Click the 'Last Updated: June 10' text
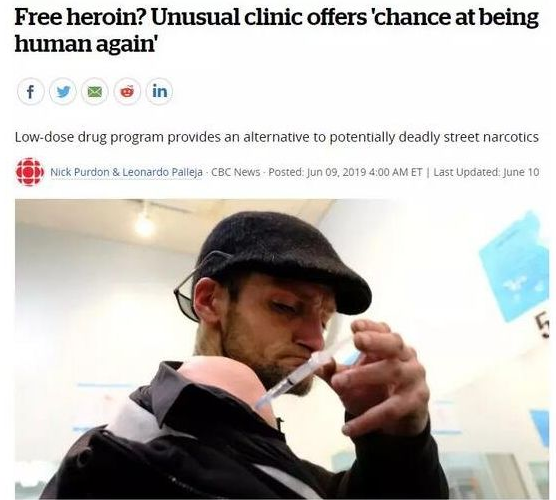Viewport: 556px width, 500px height. coord(486,172)
